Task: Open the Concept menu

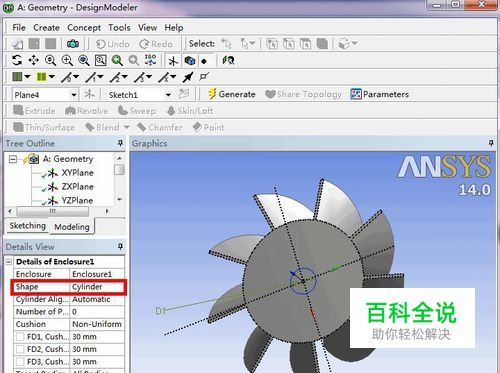Action: pos(84,28)
